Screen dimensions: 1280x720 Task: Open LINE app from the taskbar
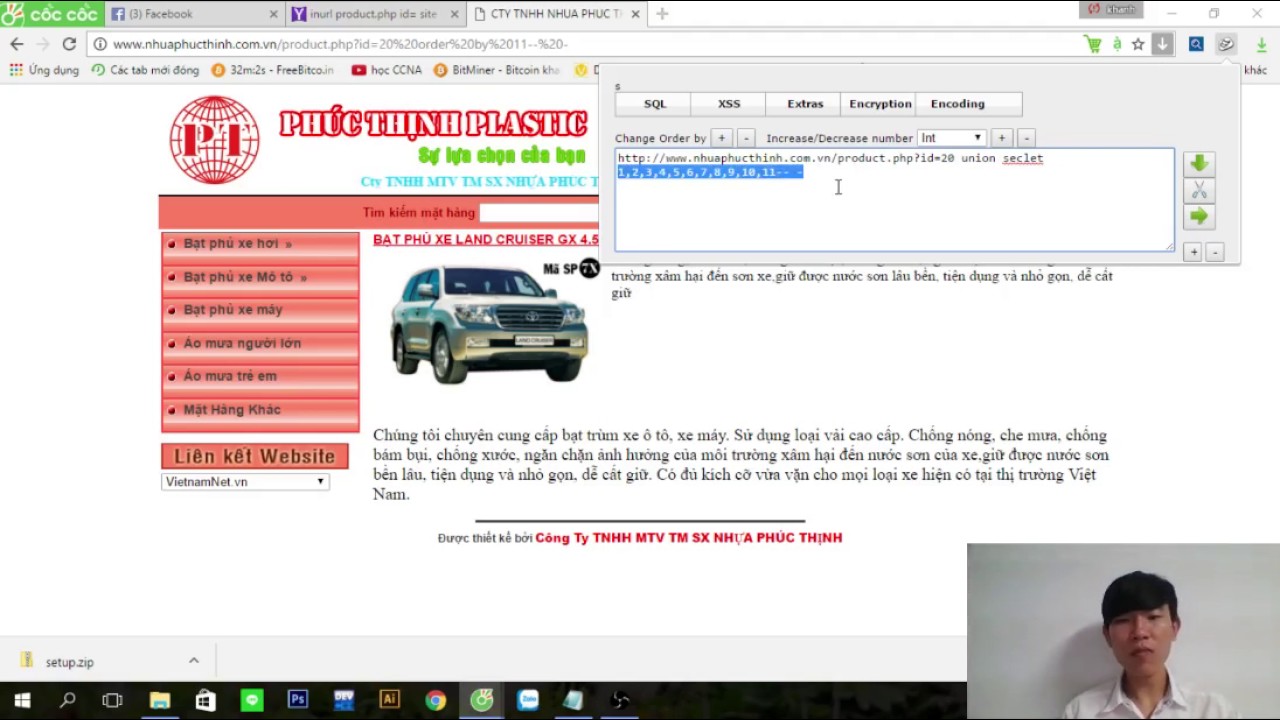point(251,700)
